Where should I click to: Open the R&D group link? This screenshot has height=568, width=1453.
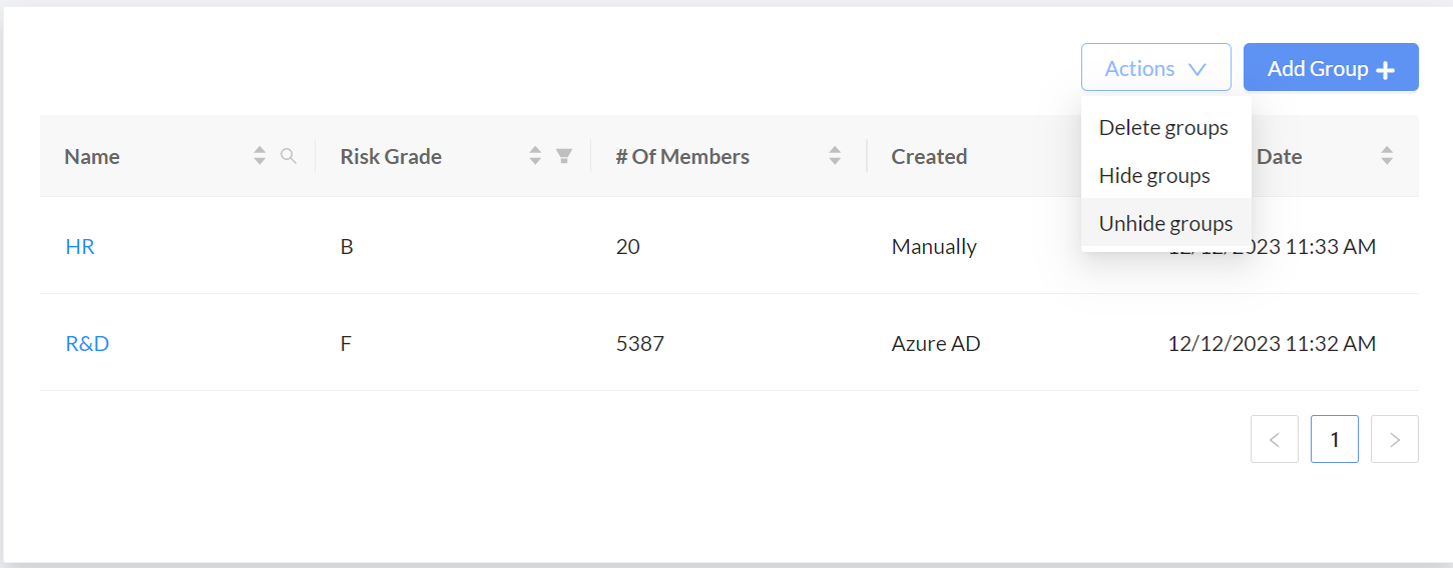pos(87,343)
